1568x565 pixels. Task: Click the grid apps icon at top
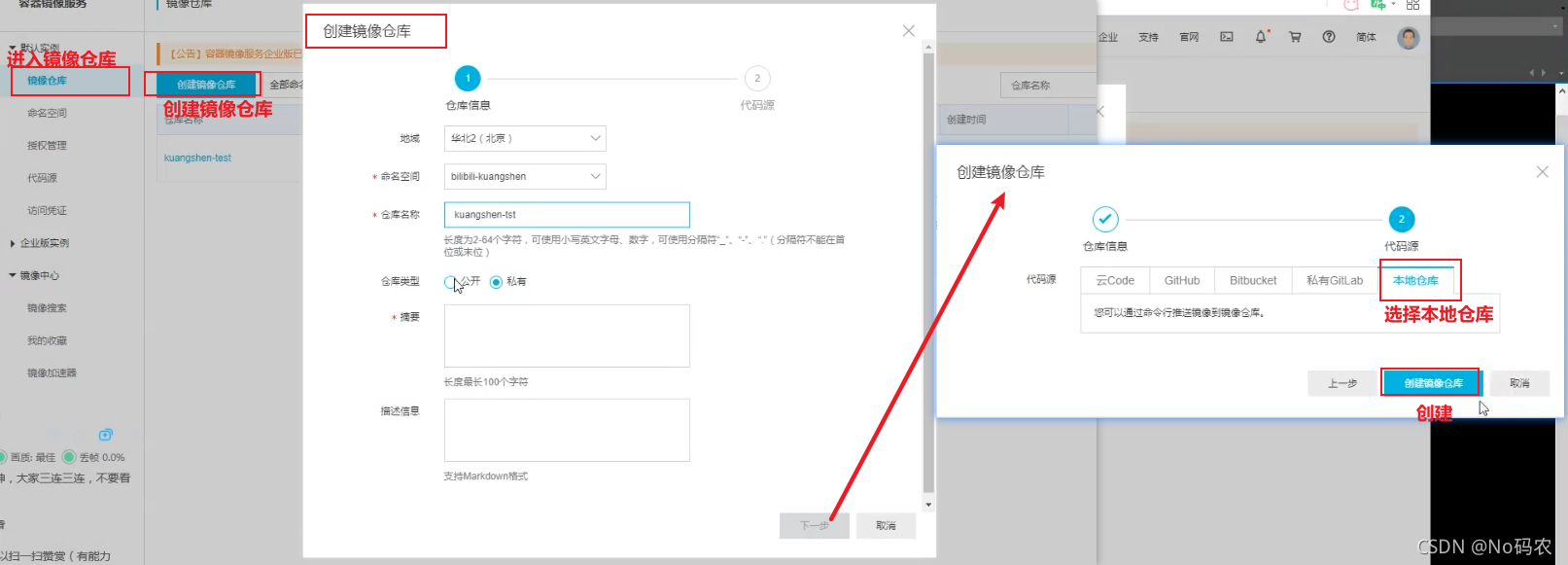pos(1413,5)
